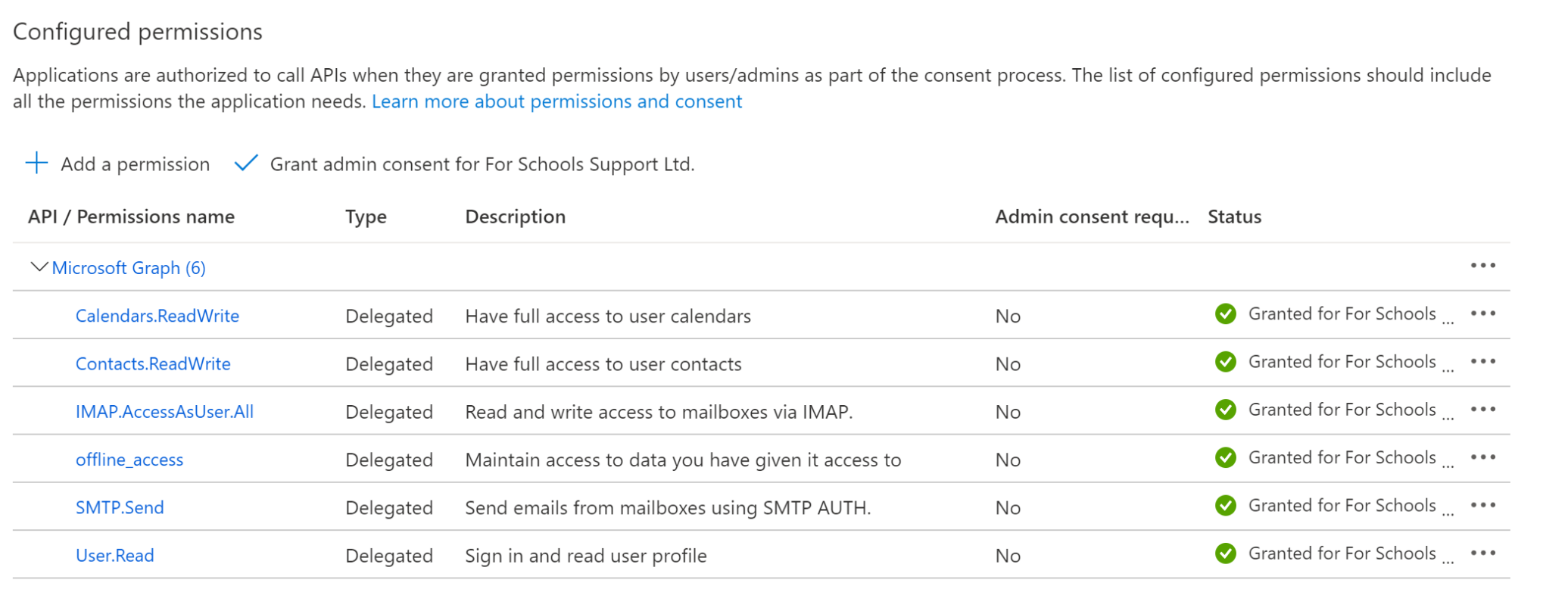
Task: Click green granted status icon for Calendars.ReadWrite
Action: point(1225,313)
